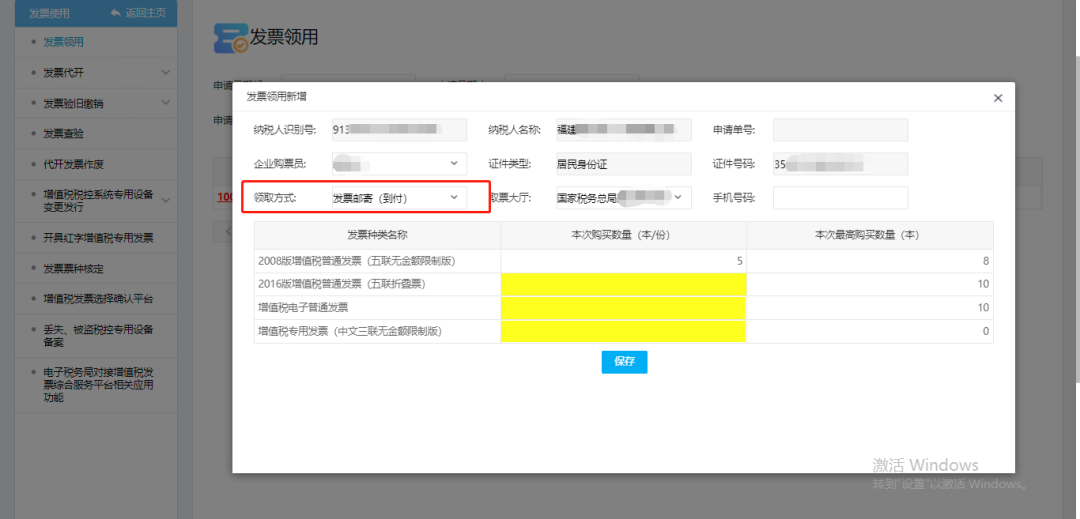Screen dimensions: 1080x519
Task: Click yellow quantity cell for 增值税专用发票
Action: click(623, 331)
